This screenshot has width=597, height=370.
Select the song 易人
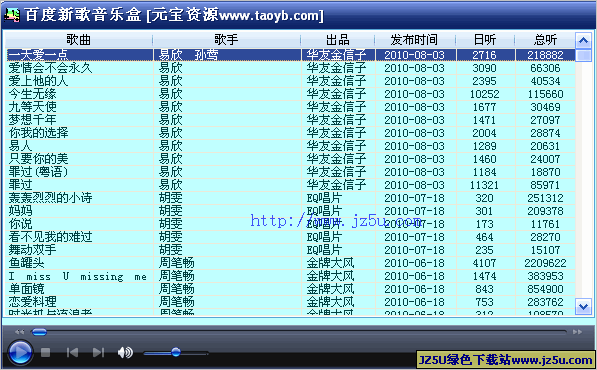click(x=20, y=146)
